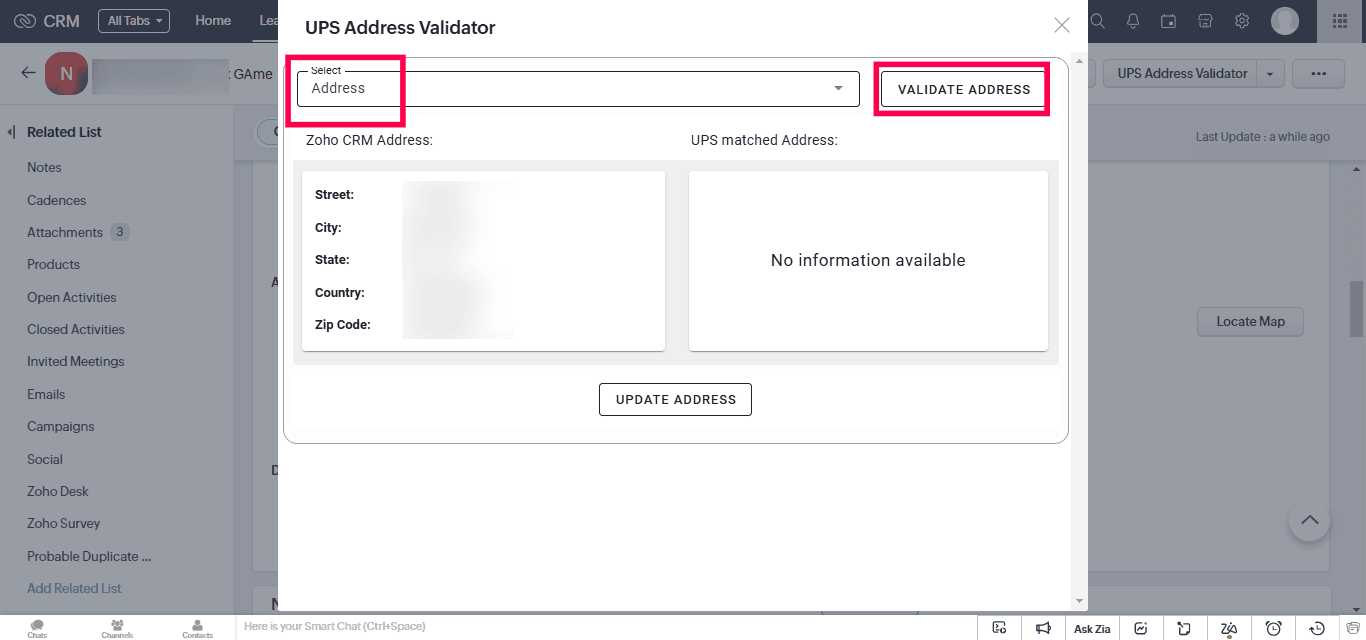The width and height of the screenshot is (1366, 640).
Task: Open Closed Activities in Related List
Action: 76,329
